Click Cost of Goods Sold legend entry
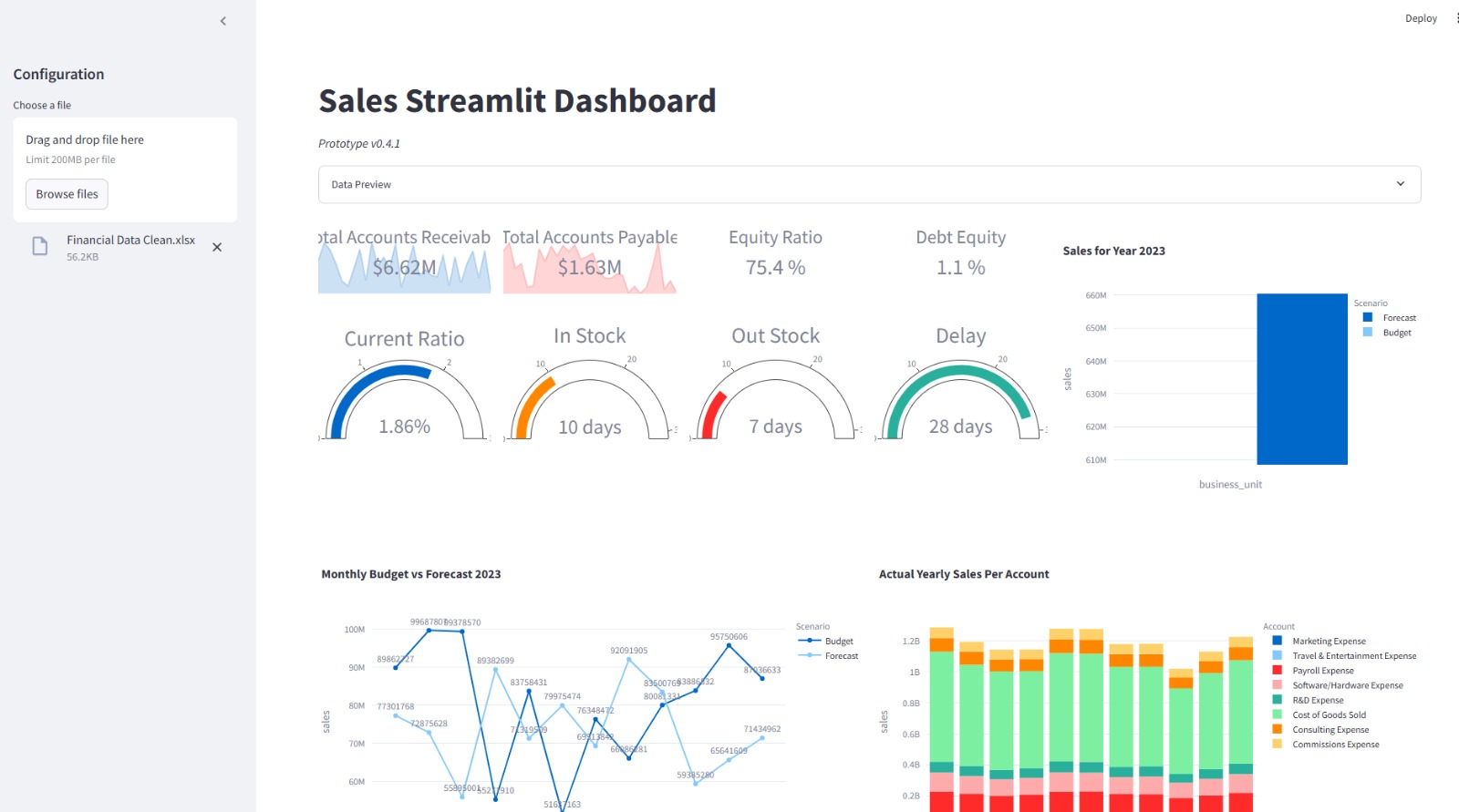Screen dimensions: 1459x812 [1329, 715]
